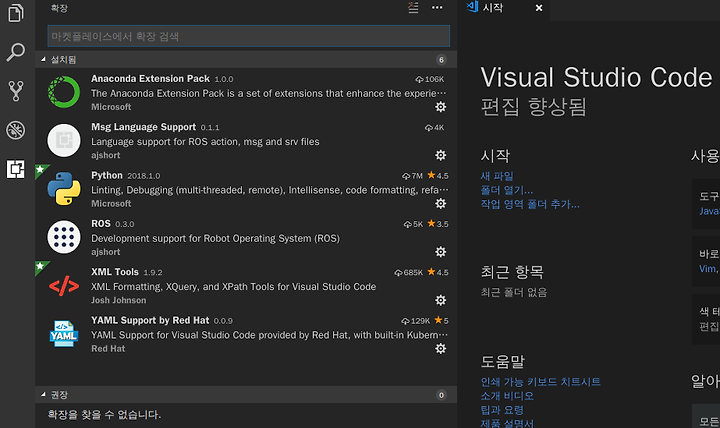Open gear menu for ROS extension

[x=440, y=252]
